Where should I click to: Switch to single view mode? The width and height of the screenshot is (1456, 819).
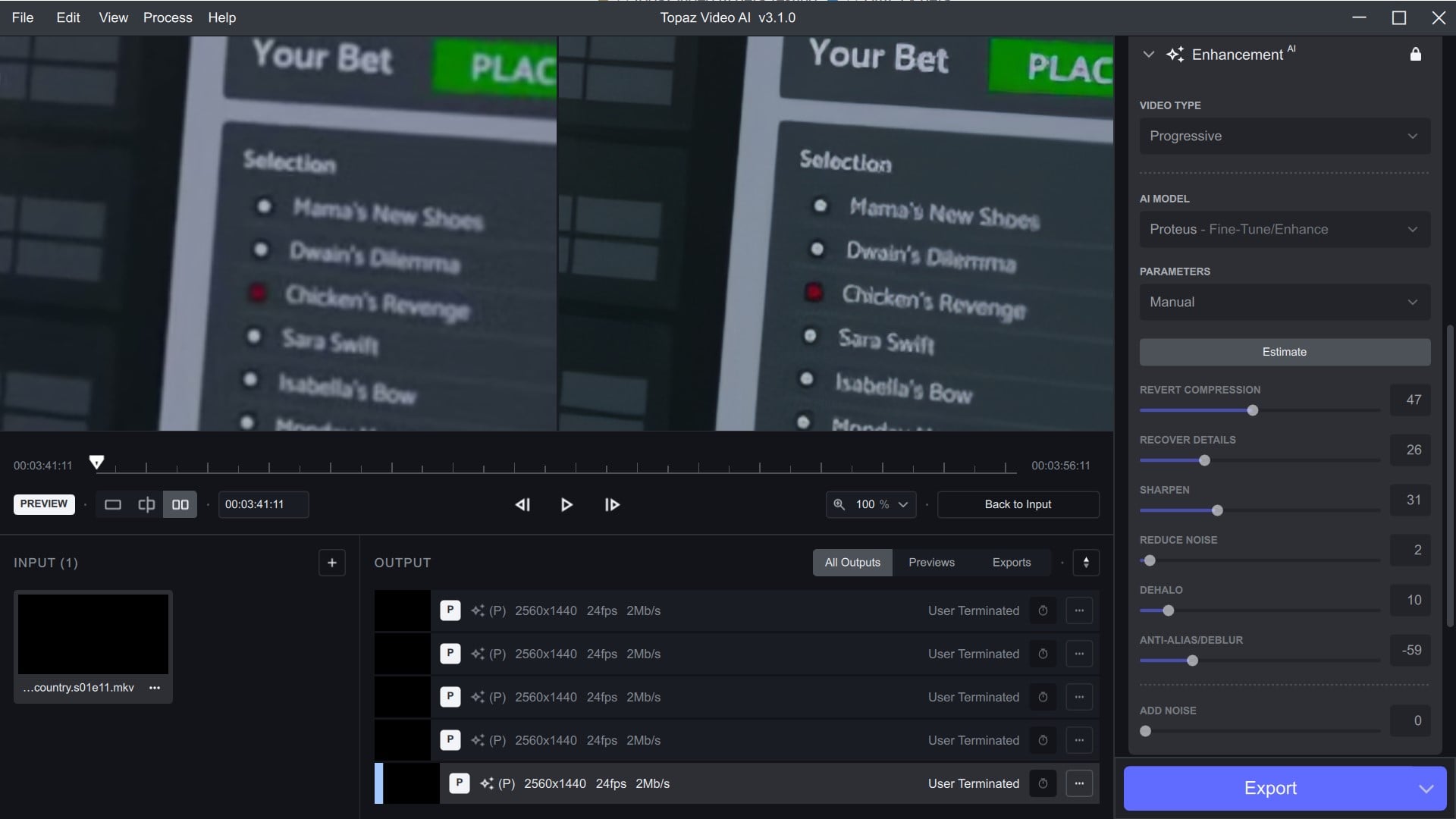click(x=113, y=504)
